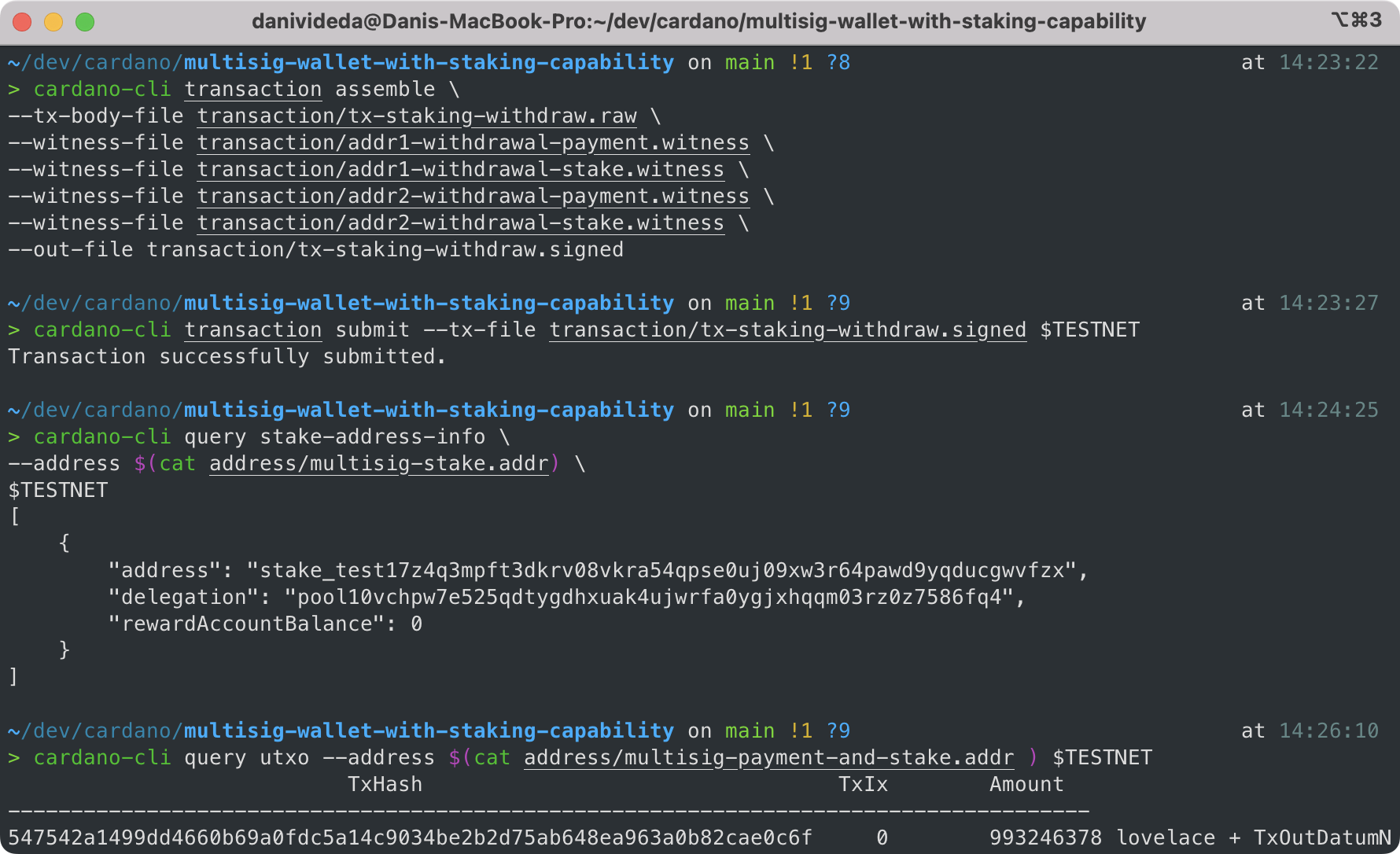
Task: Click the git status '!1 ?8' in first prompt
Action: 820,63
